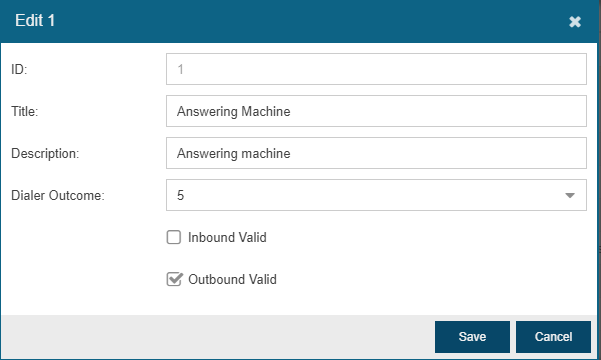The width and height of the screenshot is (601, 360).
Task: Click the Save button
Action: coord(472,337)
